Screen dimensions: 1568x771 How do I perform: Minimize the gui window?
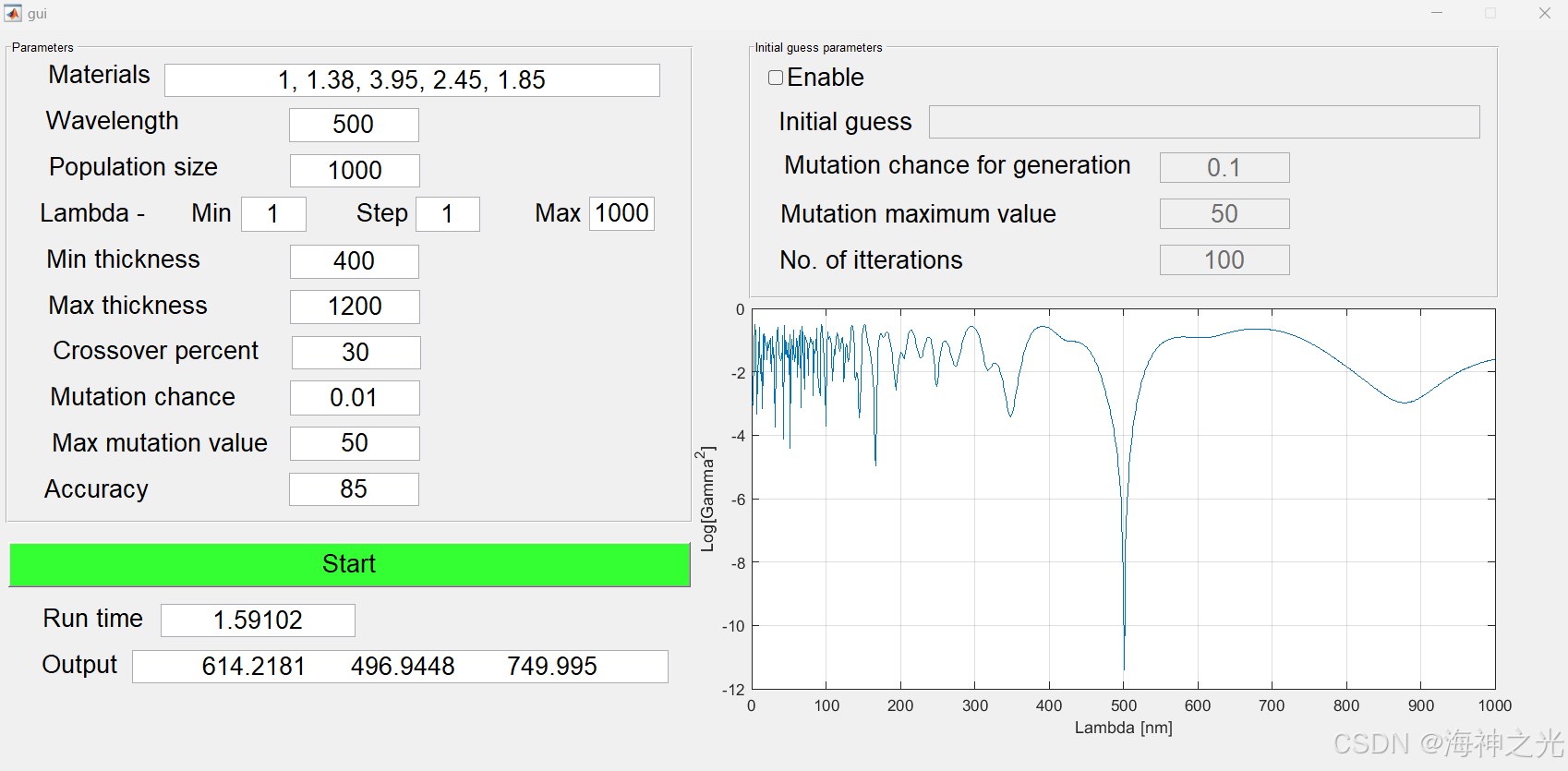[x=1437, y=13]
